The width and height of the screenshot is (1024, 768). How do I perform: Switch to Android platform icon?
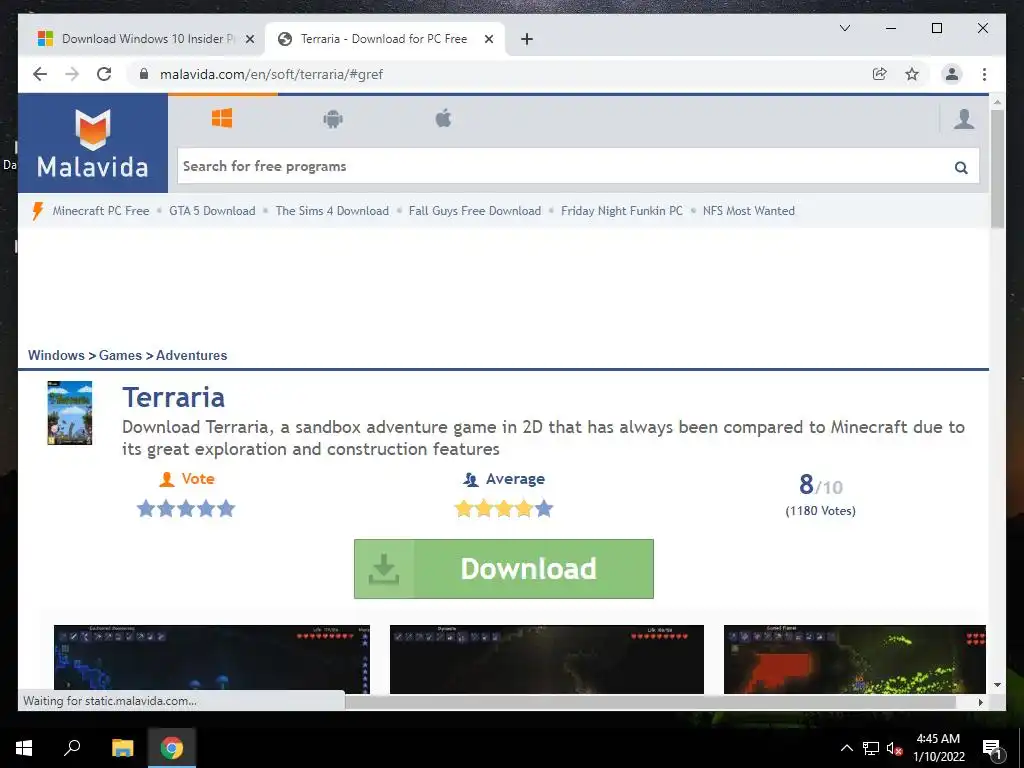tap(333, 119)
